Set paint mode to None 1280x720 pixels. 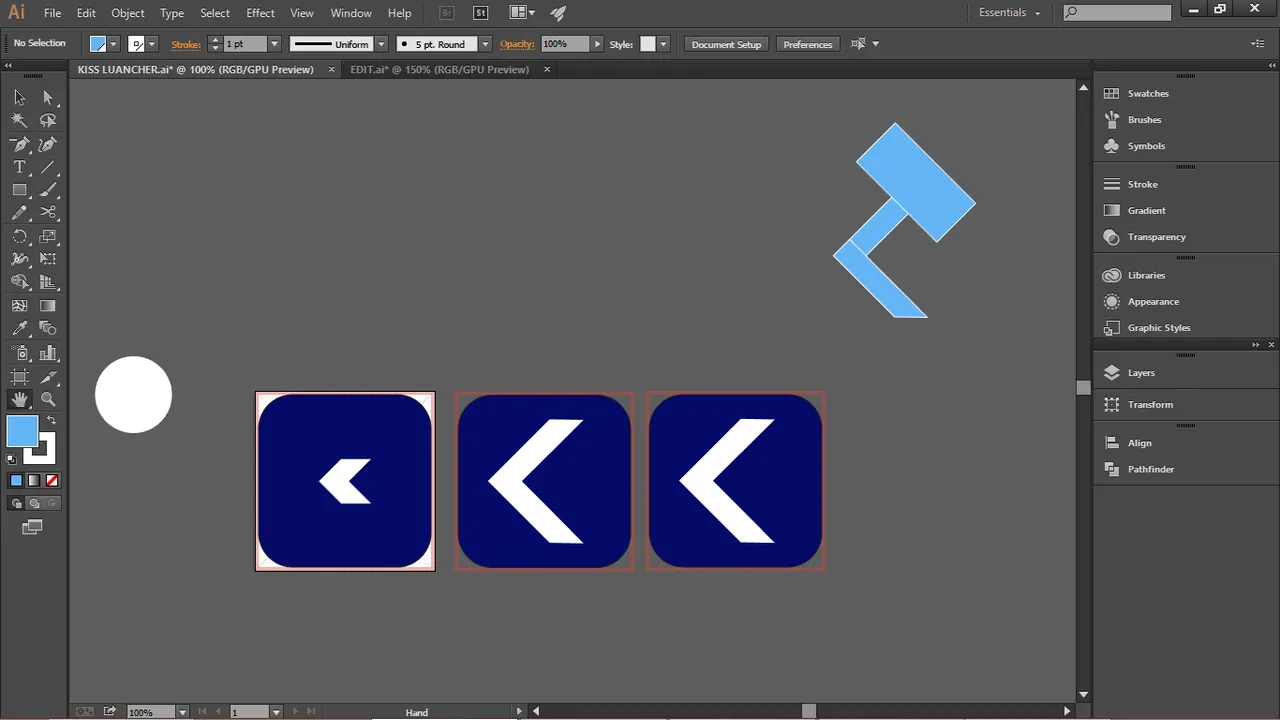click(52, 481)
